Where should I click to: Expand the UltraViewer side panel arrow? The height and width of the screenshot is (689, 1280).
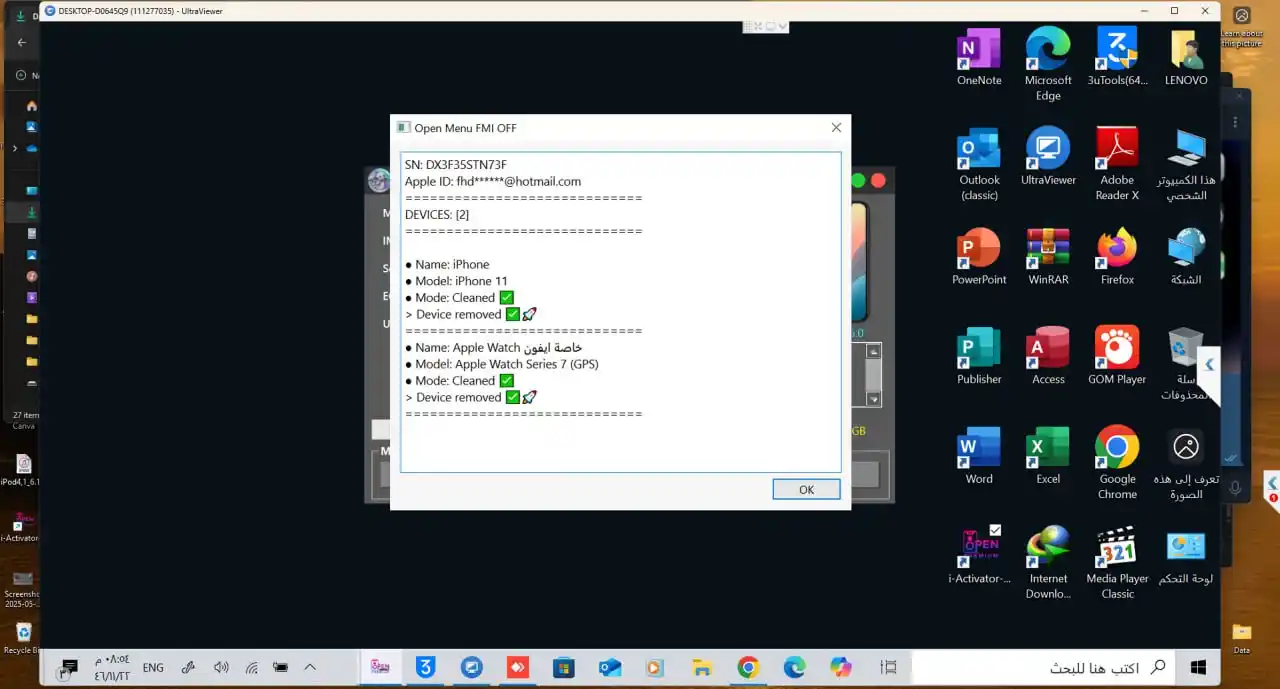click(x=1209, y=364)
